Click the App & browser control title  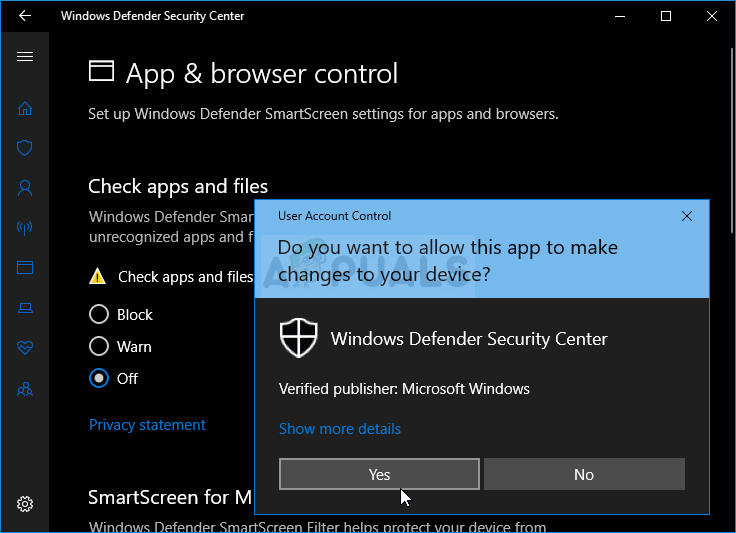pyautogui.click(x=262, y=74)
